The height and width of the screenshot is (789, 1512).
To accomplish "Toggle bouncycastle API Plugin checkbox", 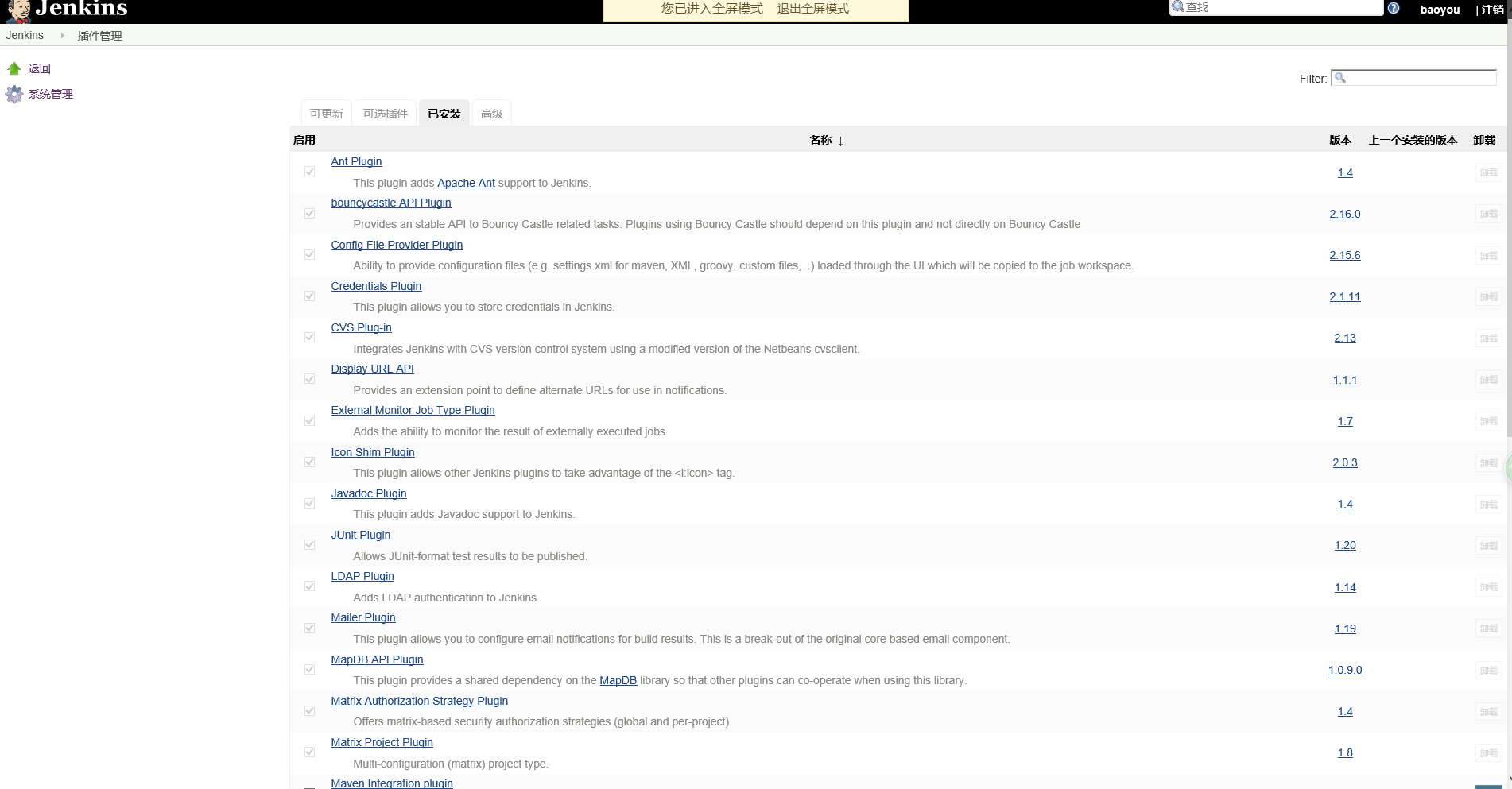I will (310, 213).
